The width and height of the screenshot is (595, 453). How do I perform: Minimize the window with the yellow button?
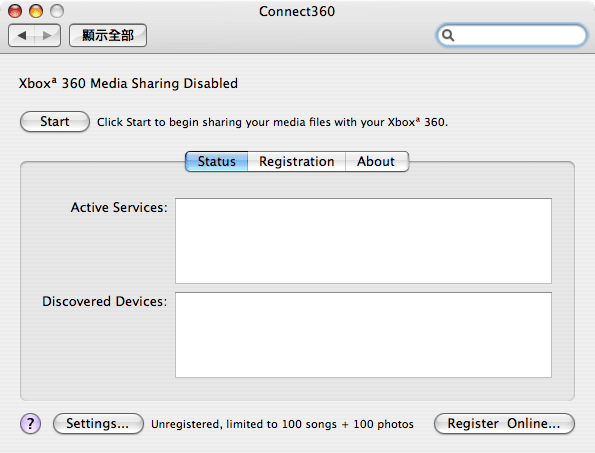point(36,11)
